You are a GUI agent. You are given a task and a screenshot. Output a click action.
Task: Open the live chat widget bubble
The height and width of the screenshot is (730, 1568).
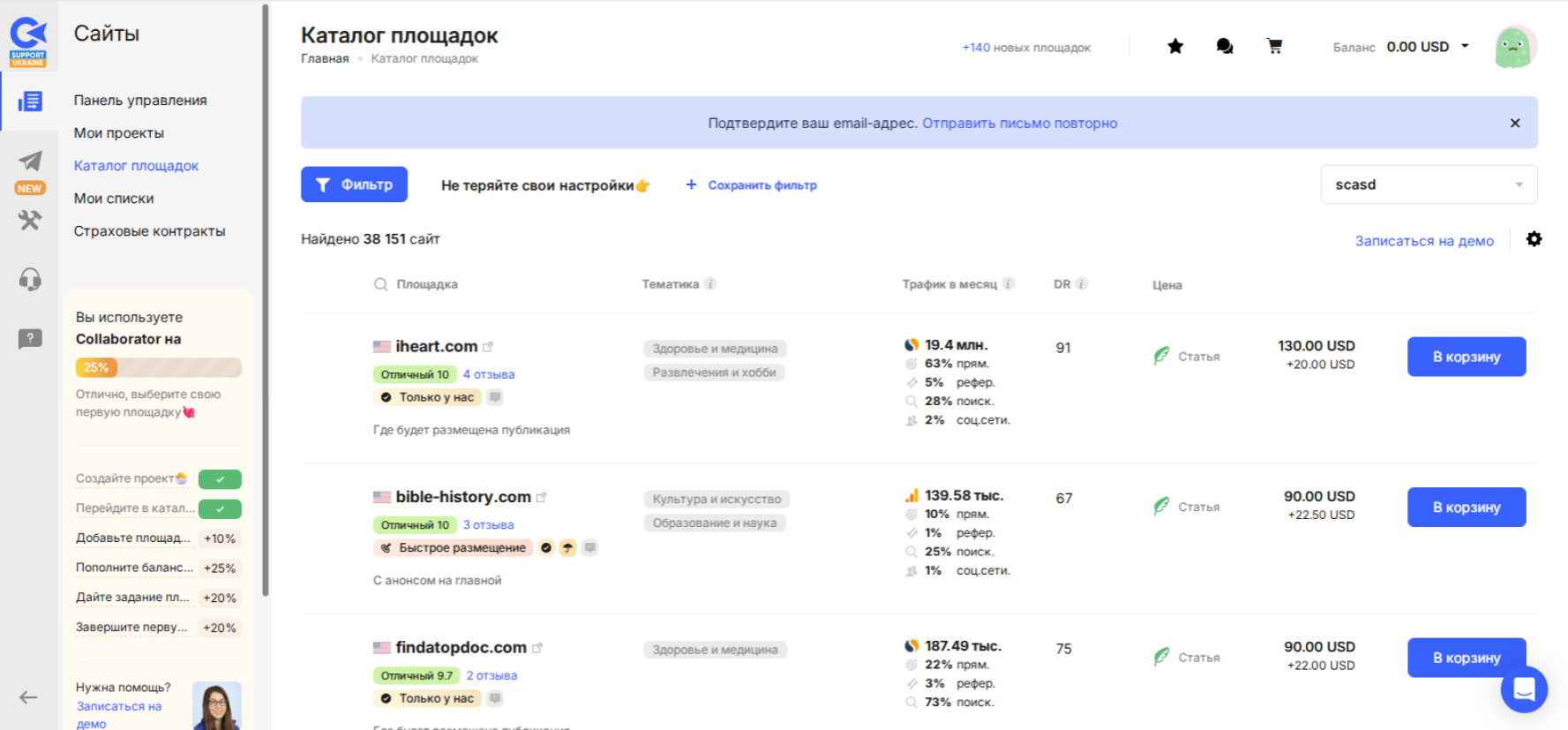(x=1524, y=689)
